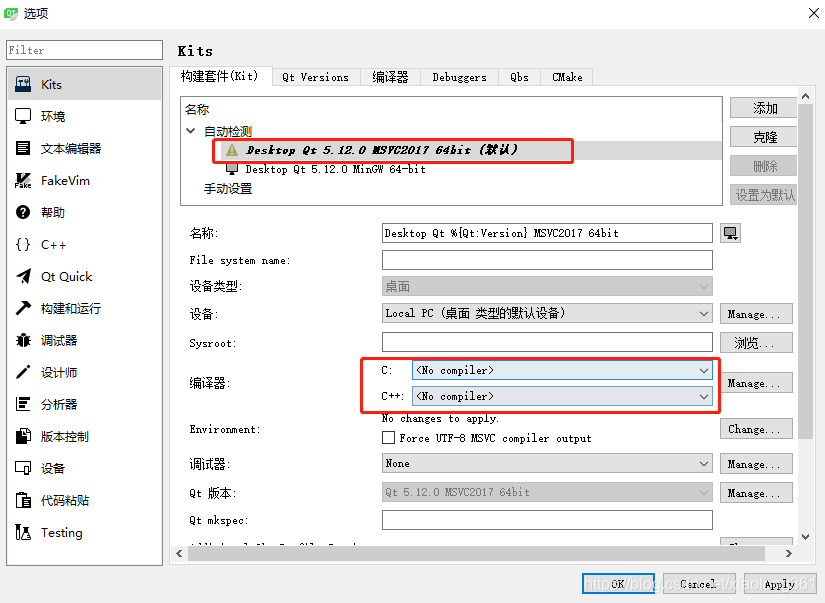This screenshot has height=603, width=825.
Task: Select Desktop Qt 5.12.0 MinGW 64-bit kit
Action: pos(335,169)
